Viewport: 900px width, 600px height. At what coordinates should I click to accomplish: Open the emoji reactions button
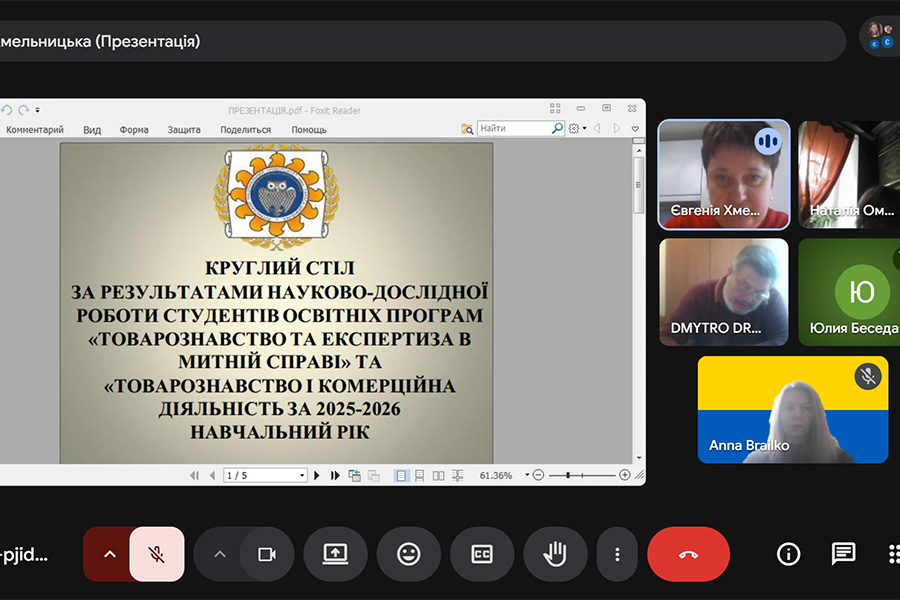408,554
